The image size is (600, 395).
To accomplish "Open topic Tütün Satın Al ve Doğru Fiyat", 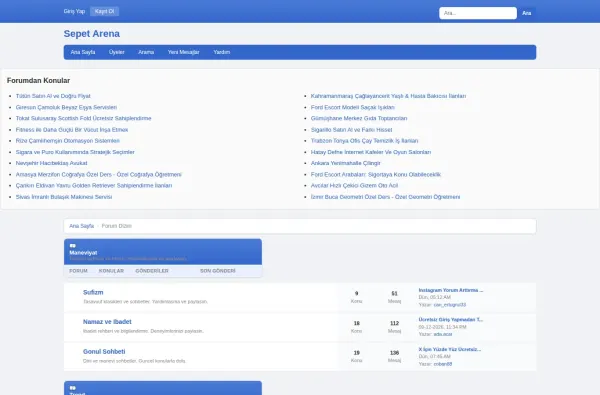I will [x=53, y=96].
